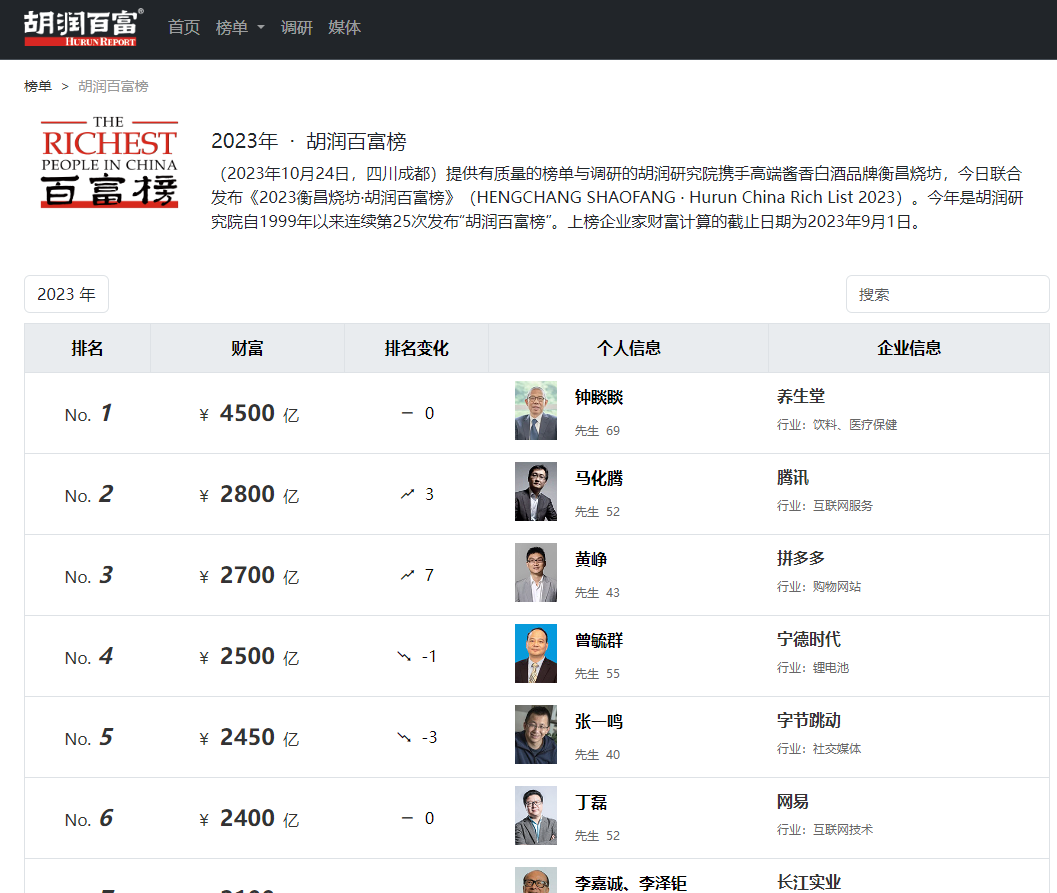Click the wealth value 2700 亿
Viewport: 1057px width, 893px height.
249,575
